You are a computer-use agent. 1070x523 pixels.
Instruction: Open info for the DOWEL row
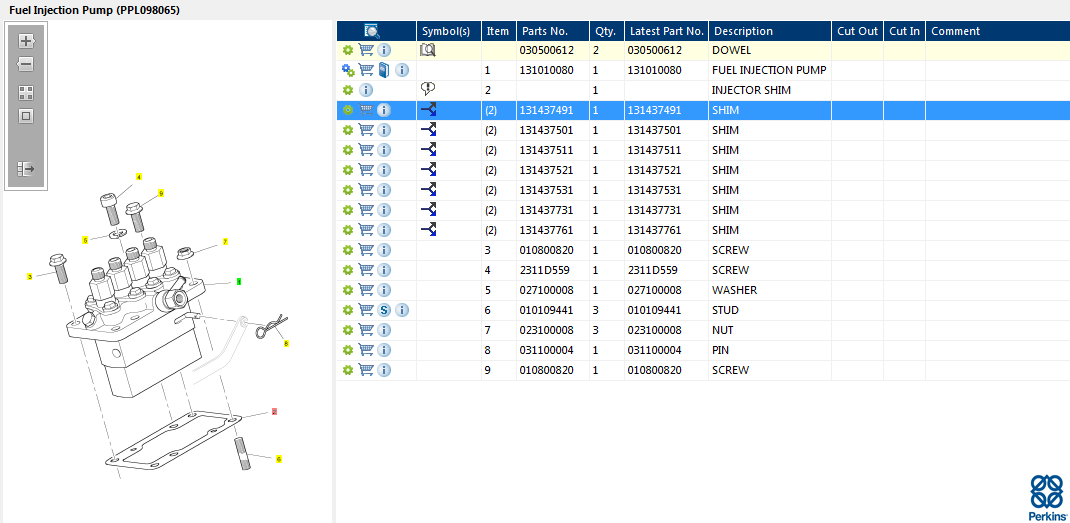[x=384, y=50]
